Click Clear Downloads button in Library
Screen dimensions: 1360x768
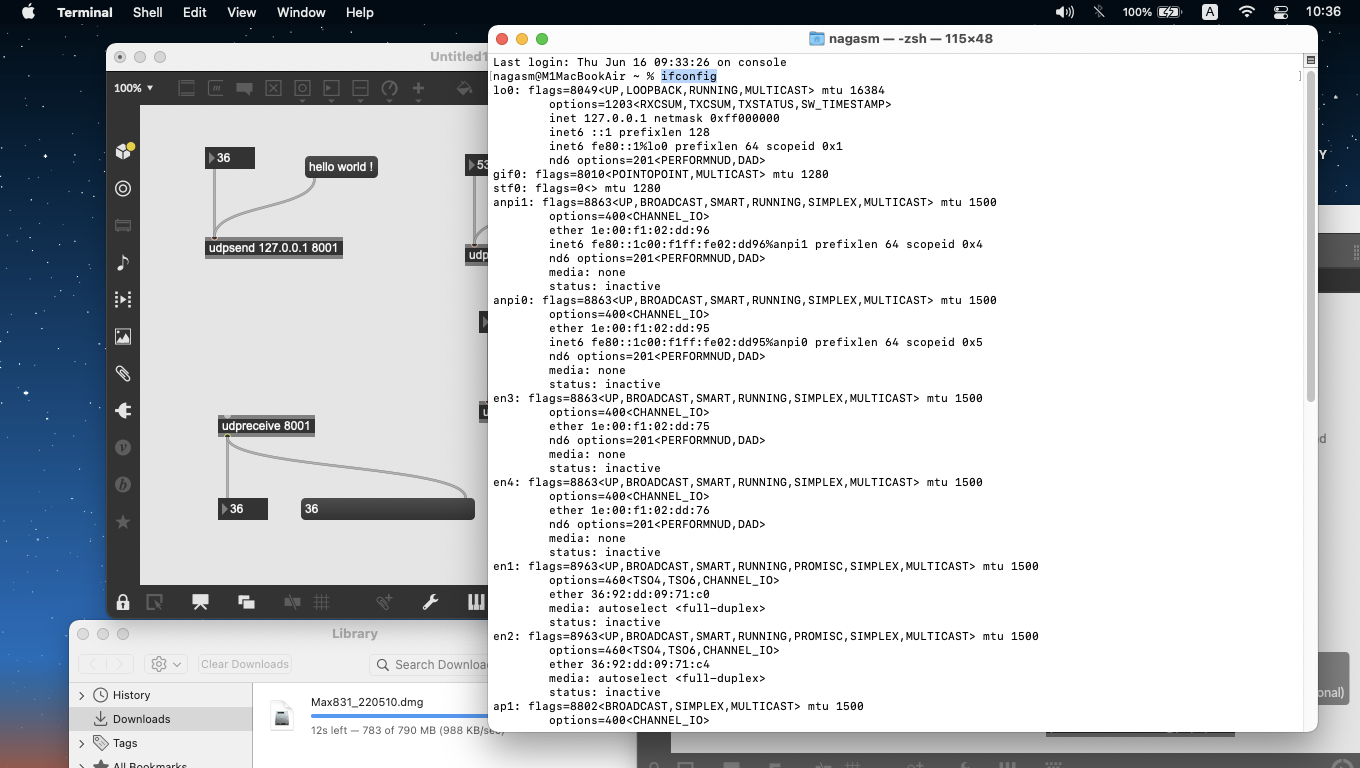pos(245,664)
